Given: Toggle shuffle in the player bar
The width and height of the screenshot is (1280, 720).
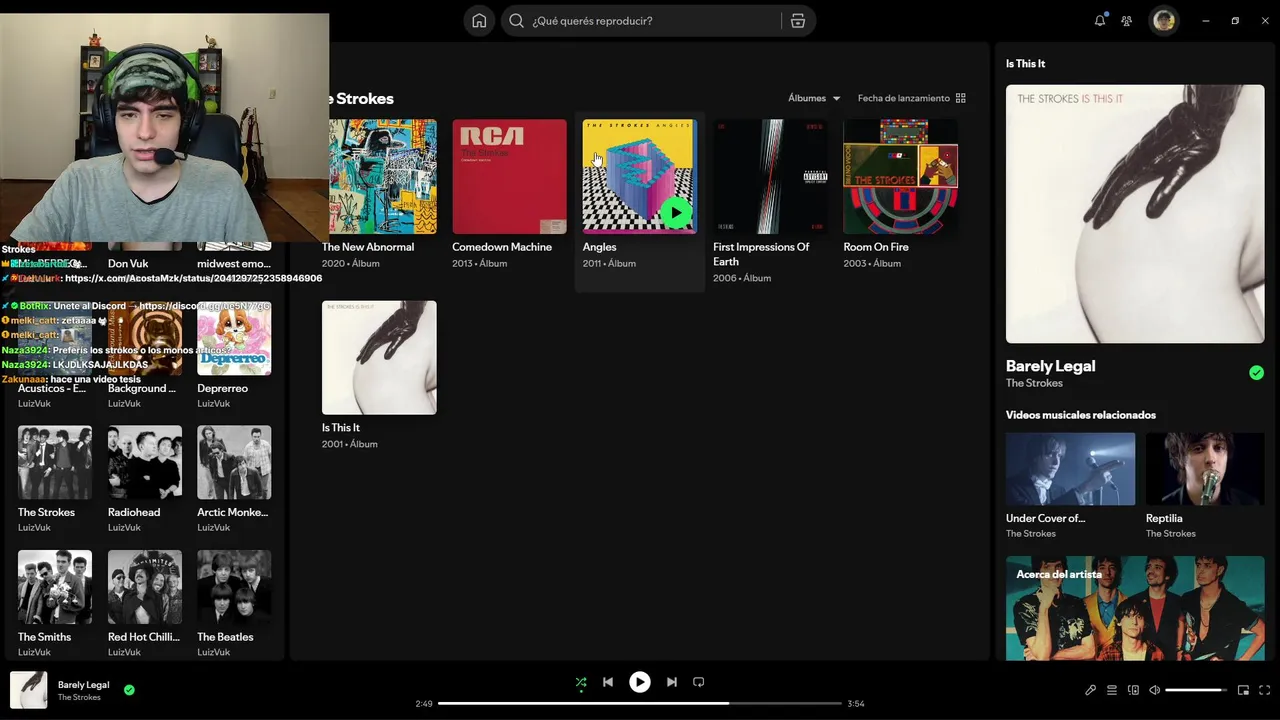Looking at the screenshot, I should coord(581,682).
